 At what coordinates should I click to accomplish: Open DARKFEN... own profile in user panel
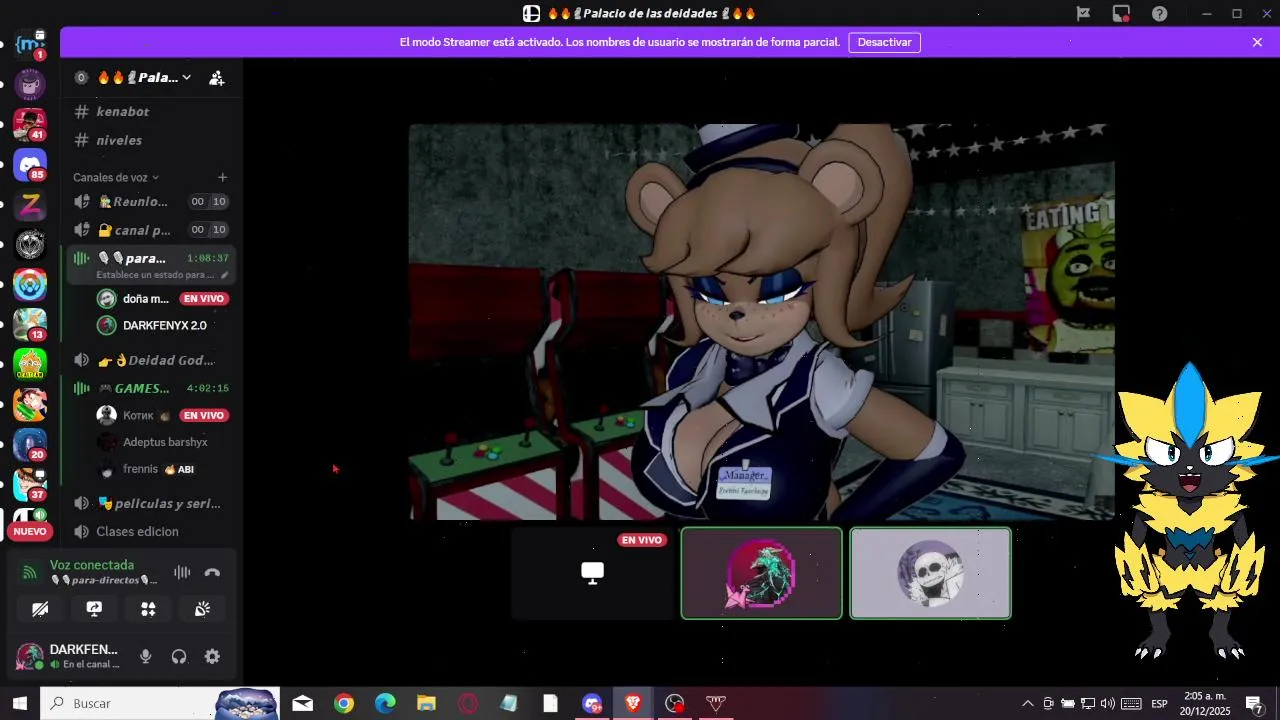coord(70,657)
